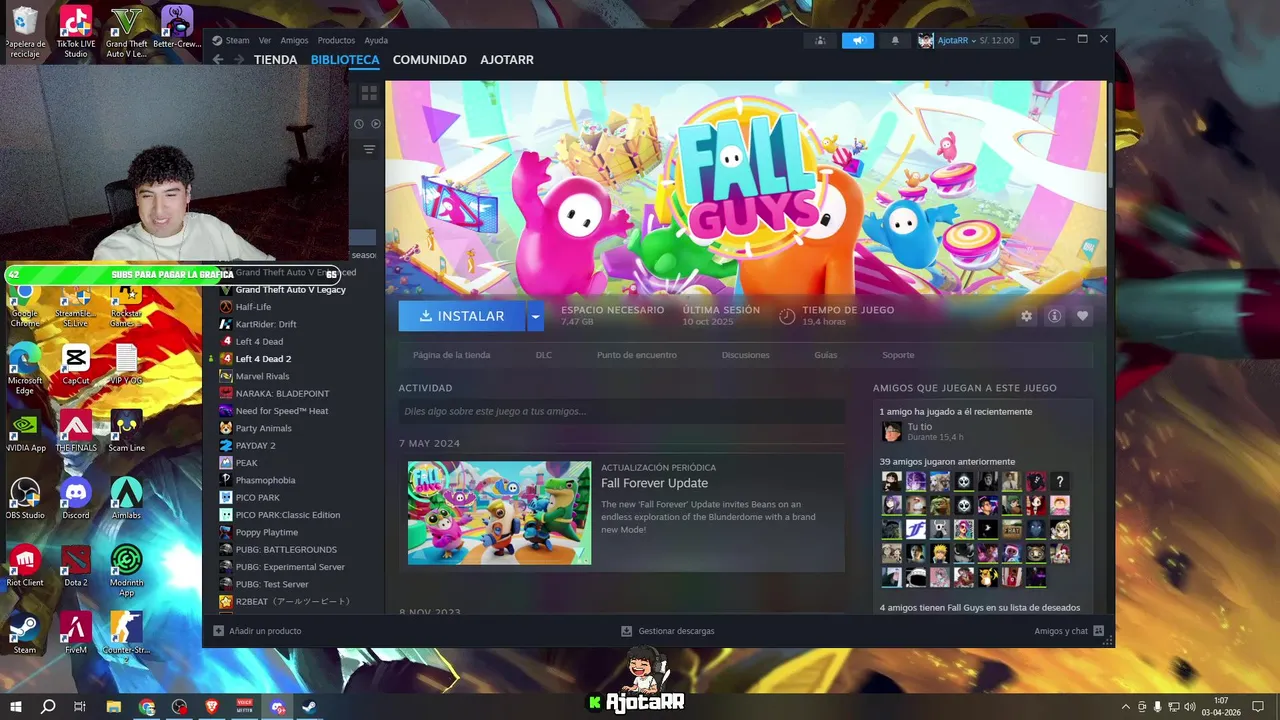Viewport: 1280px width, 720px height.
Task: Select Phasmophobia in game list
Action: [265, 480]
